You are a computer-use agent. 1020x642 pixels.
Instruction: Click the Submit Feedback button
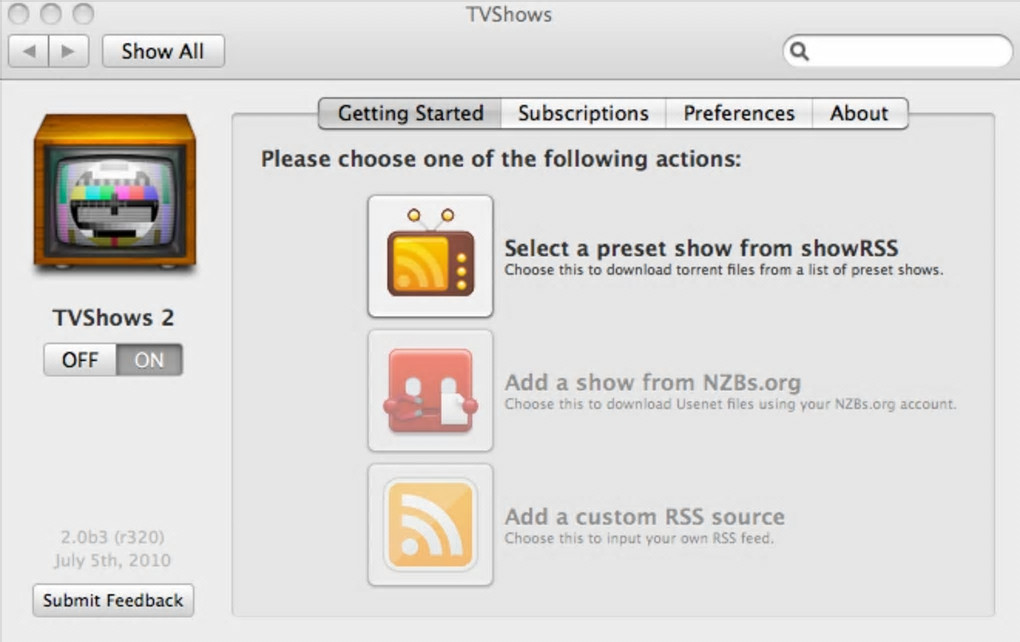point(113,600)
